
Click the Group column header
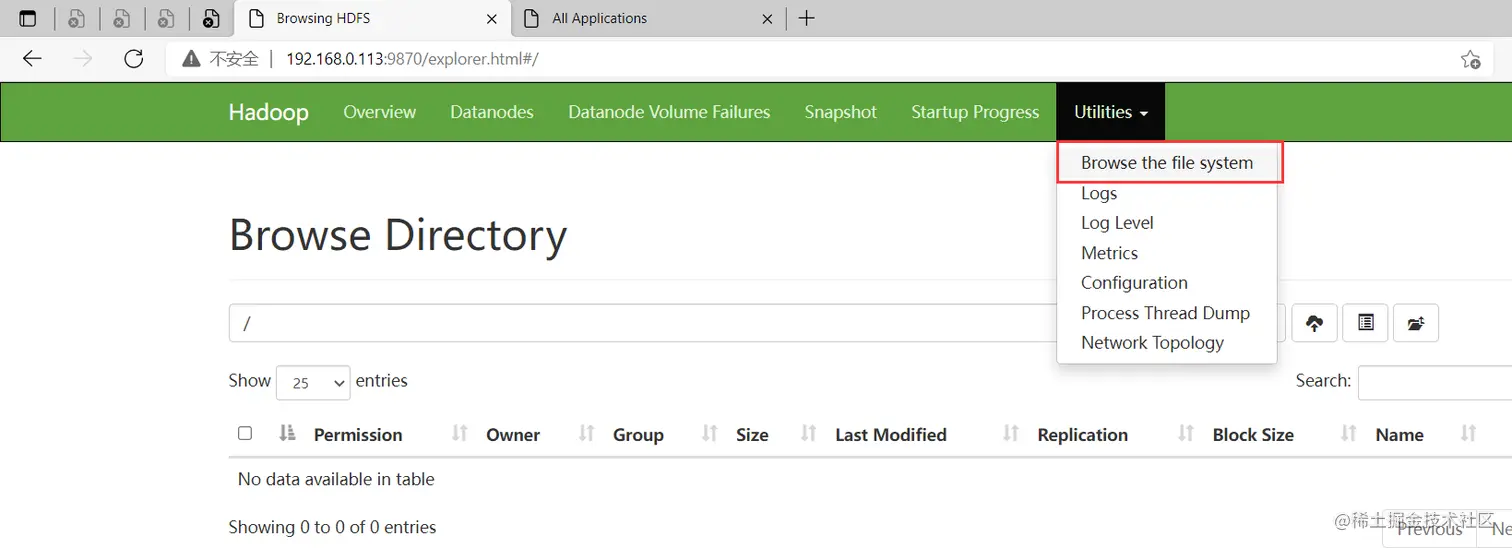[638, 434]
